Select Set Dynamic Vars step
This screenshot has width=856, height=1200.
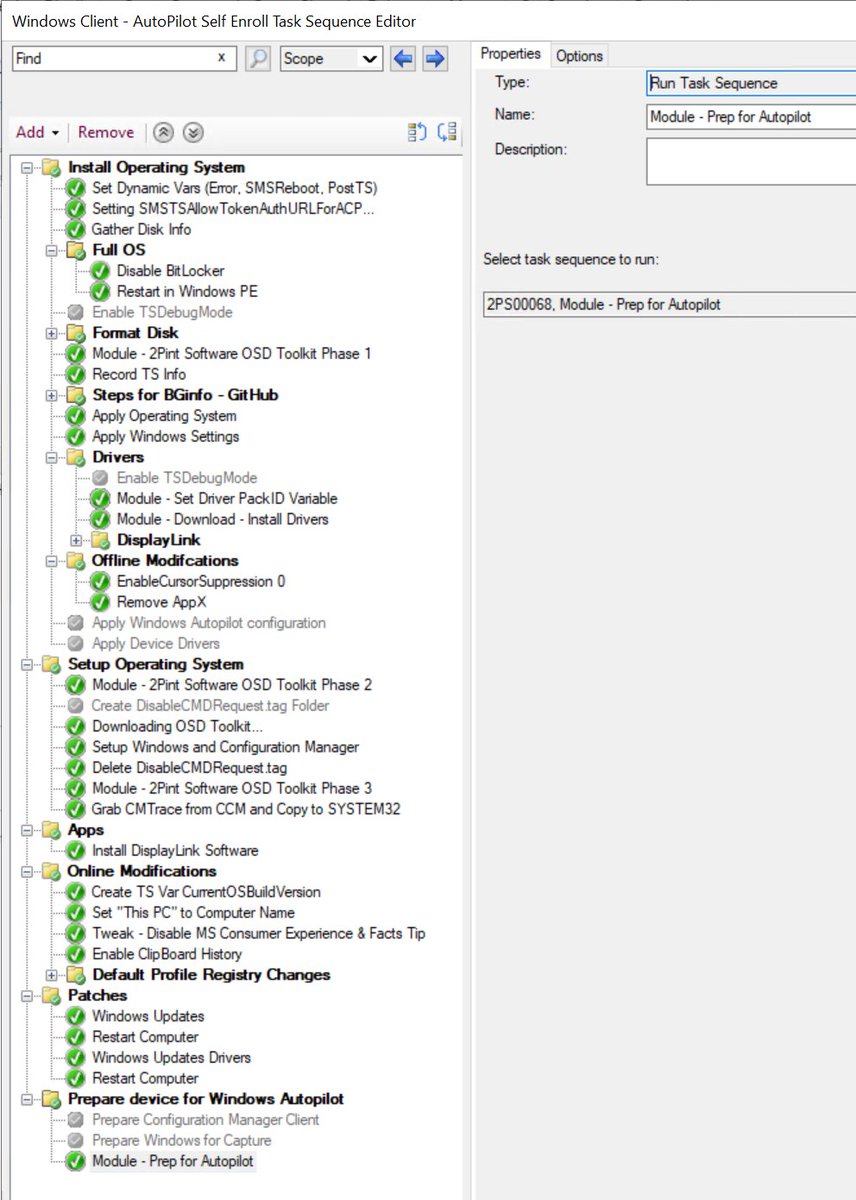[234, 188]
